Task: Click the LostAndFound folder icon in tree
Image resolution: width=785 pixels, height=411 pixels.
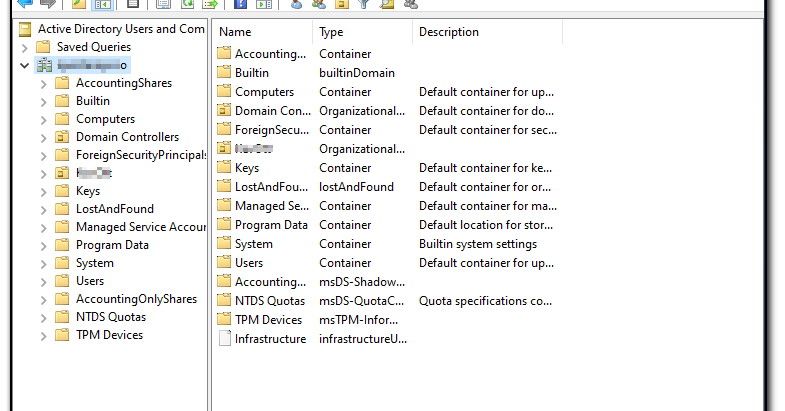Action: (x=62, y=209)
